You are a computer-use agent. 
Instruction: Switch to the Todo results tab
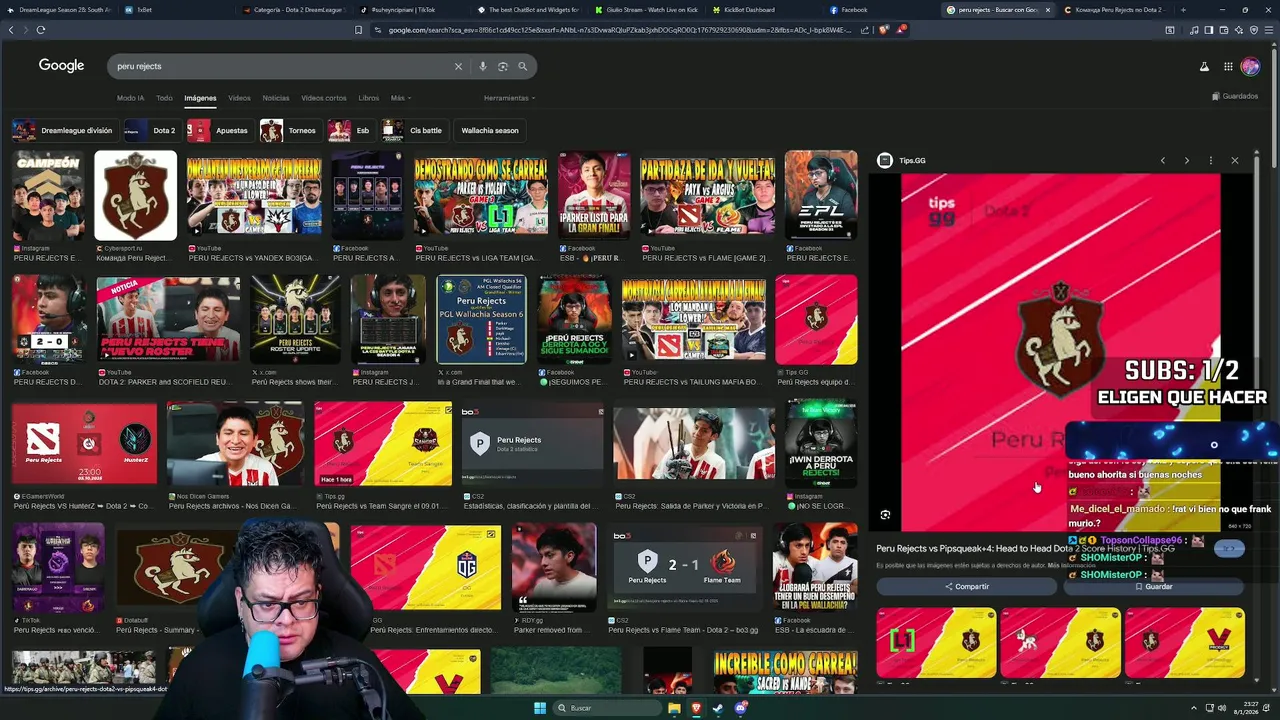(164, 98)
